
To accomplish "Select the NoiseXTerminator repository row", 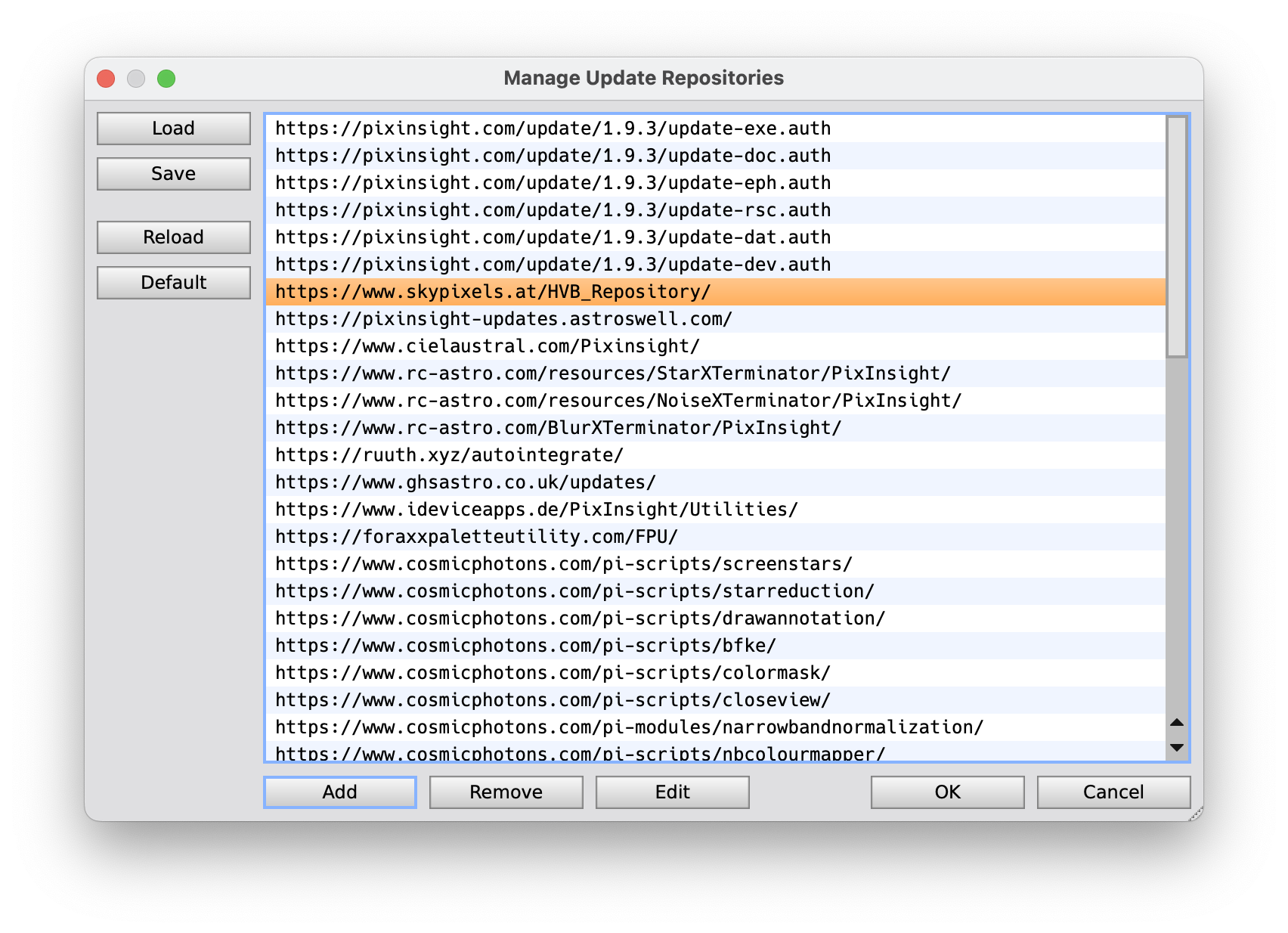I will tap(715, 401).
